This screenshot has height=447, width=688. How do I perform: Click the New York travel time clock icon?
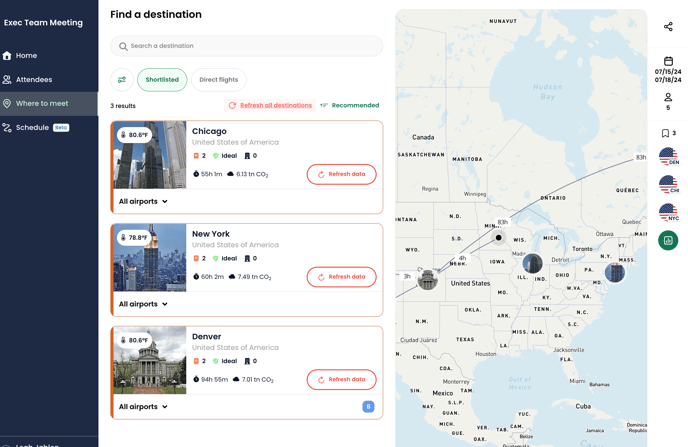196,277
